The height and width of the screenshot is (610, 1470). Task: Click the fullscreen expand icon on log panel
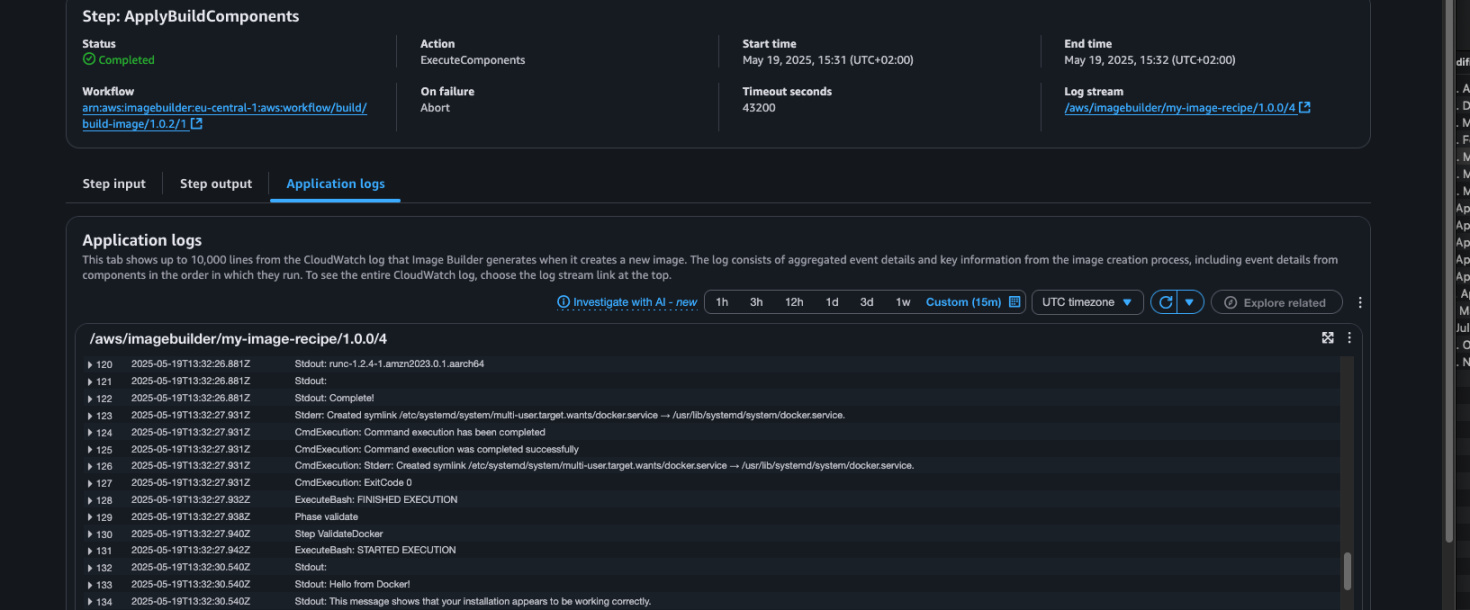[1327, 338]
